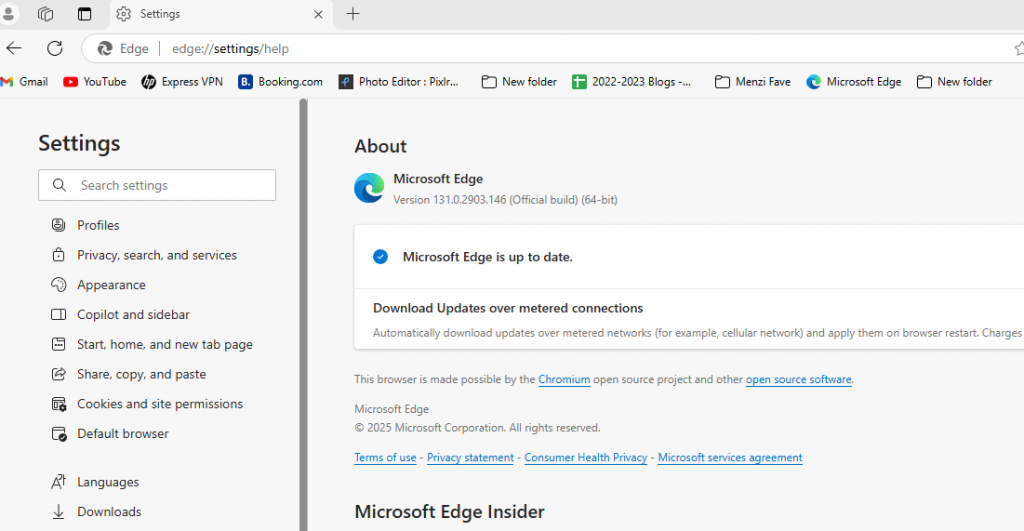Image resolution: width=1024 pixels, height=531 pixels.
Task: Click the Microsoft Edge logo in About
Action: [x=369, y=188]
